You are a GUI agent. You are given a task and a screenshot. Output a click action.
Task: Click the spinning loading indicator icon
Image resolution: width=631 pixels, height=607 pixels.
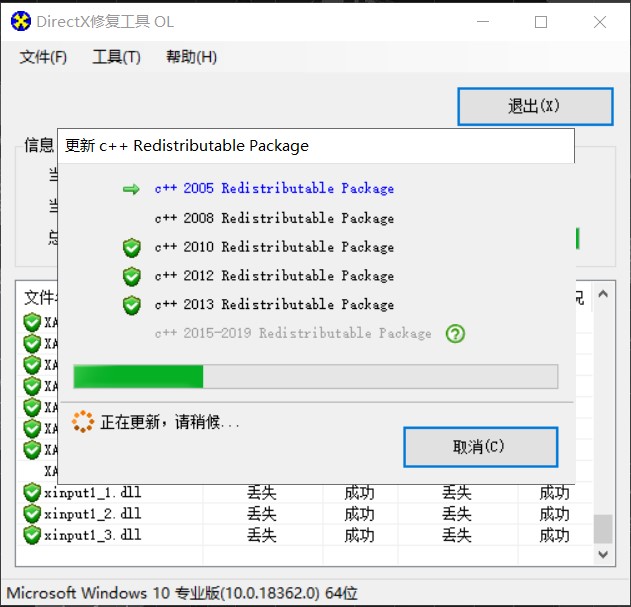pyautogui.click(x=83, y=421)
